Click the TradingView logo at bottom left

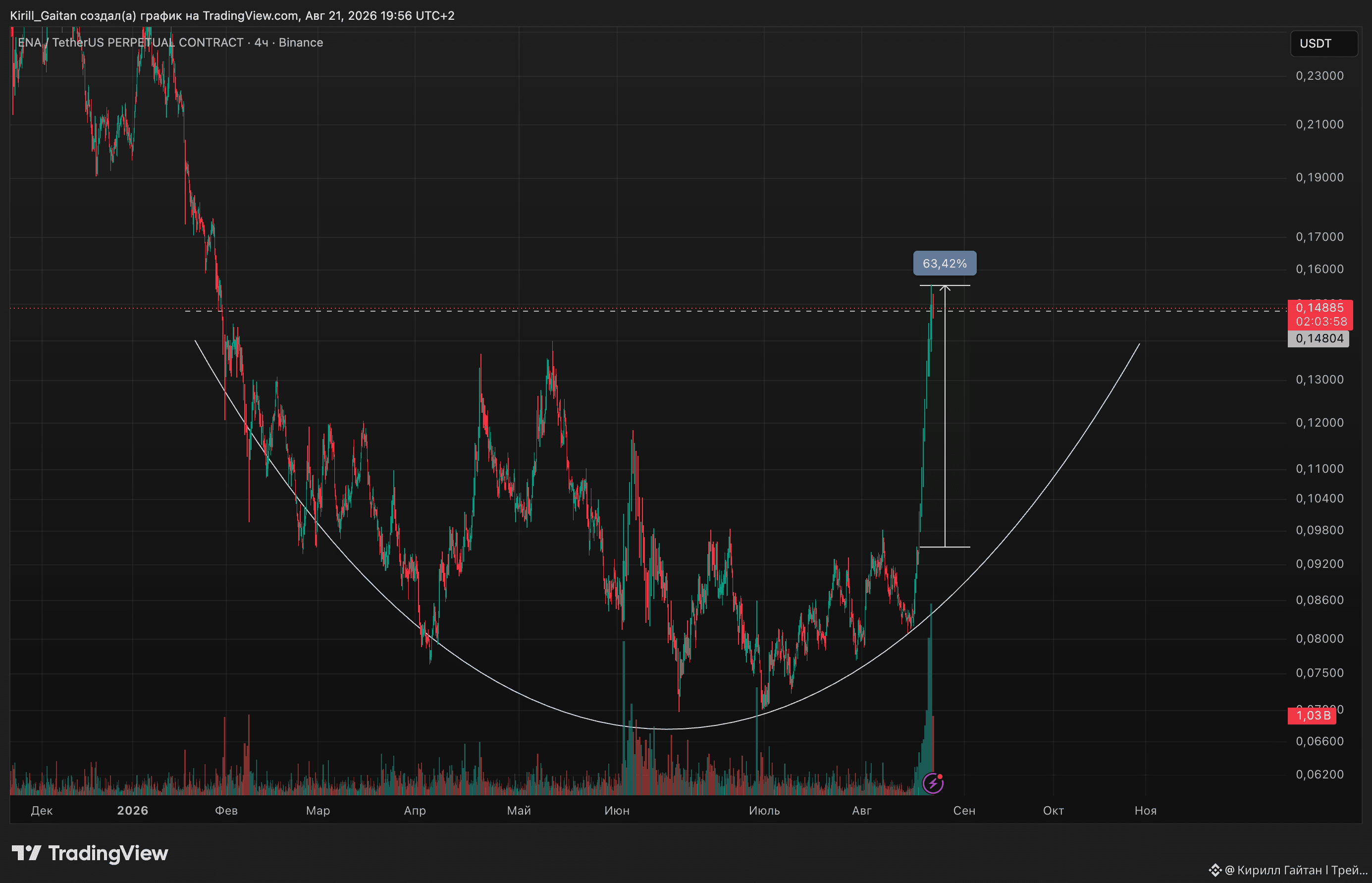tap(90, 853)
